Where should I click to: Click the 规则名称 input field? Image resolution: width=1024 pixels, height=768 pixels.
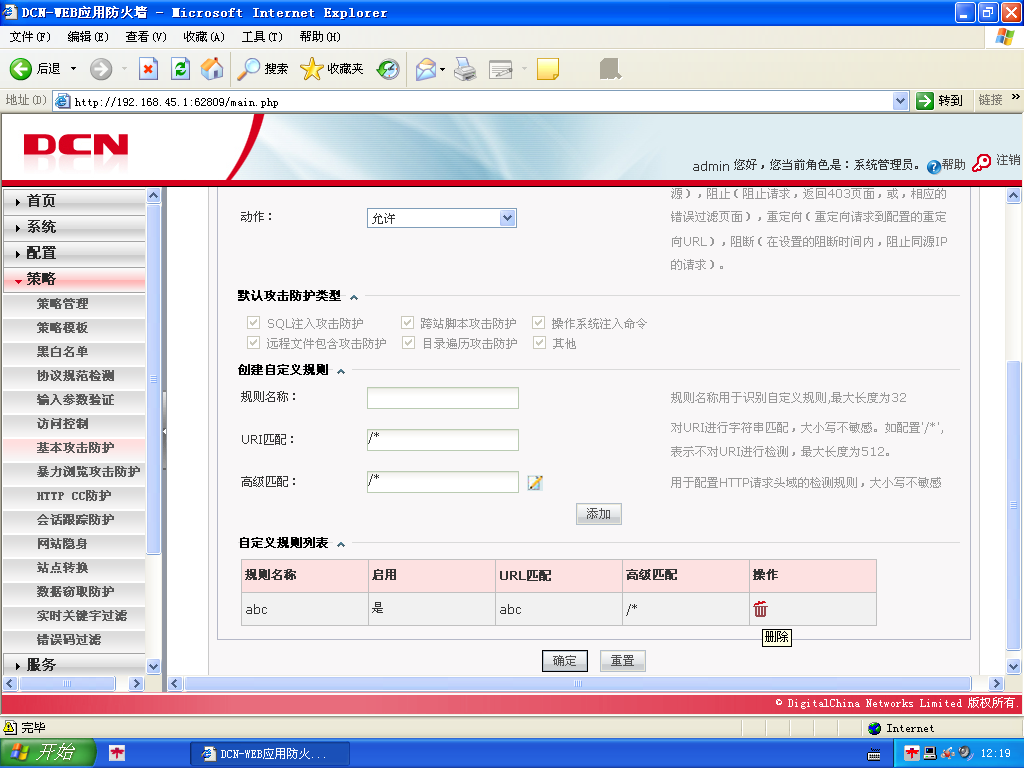coord(443,398)
